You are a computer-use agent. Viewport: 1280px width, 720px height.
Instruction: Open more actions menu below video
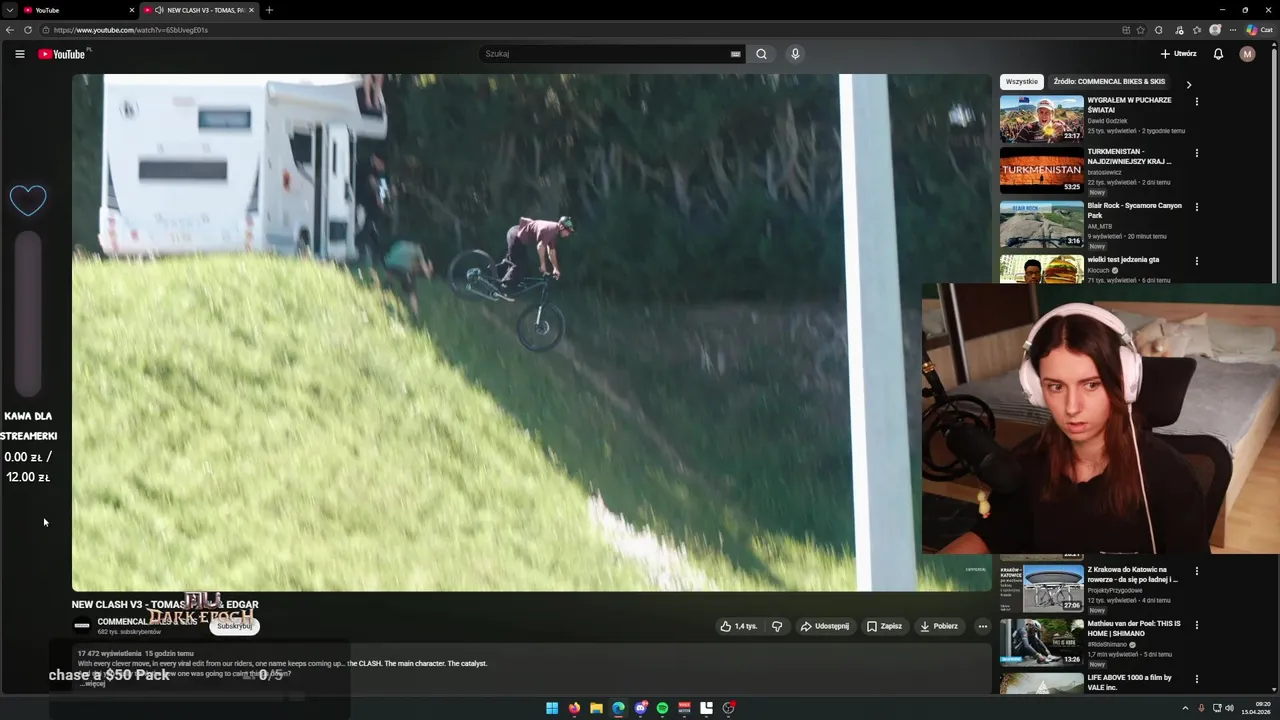983,626
